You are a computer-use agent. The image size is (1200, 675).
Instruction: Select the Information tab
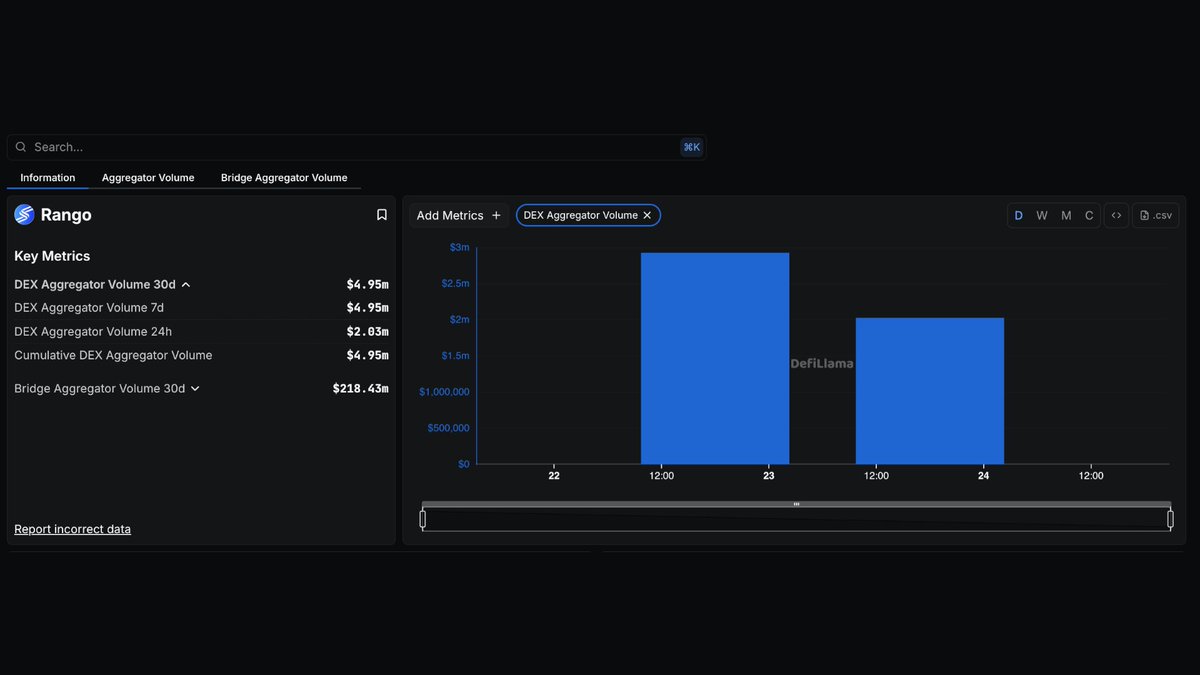48,178
